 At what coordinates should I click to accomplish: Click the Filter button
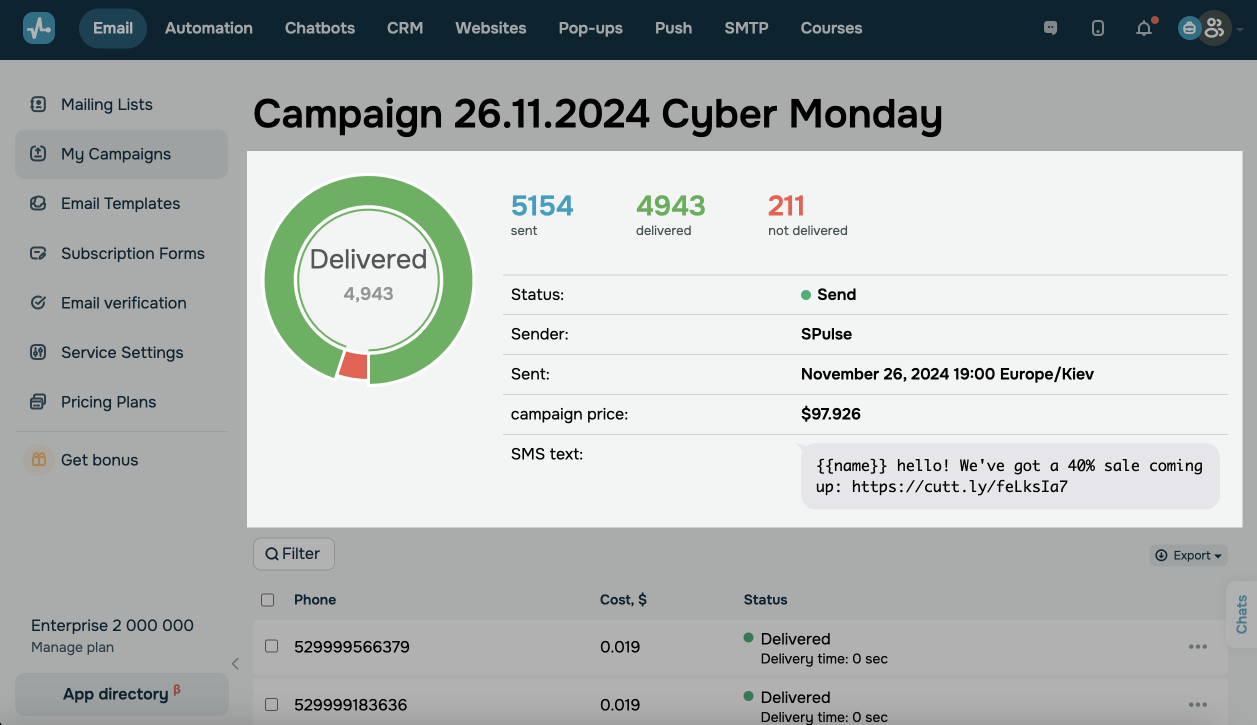[293, 554]
